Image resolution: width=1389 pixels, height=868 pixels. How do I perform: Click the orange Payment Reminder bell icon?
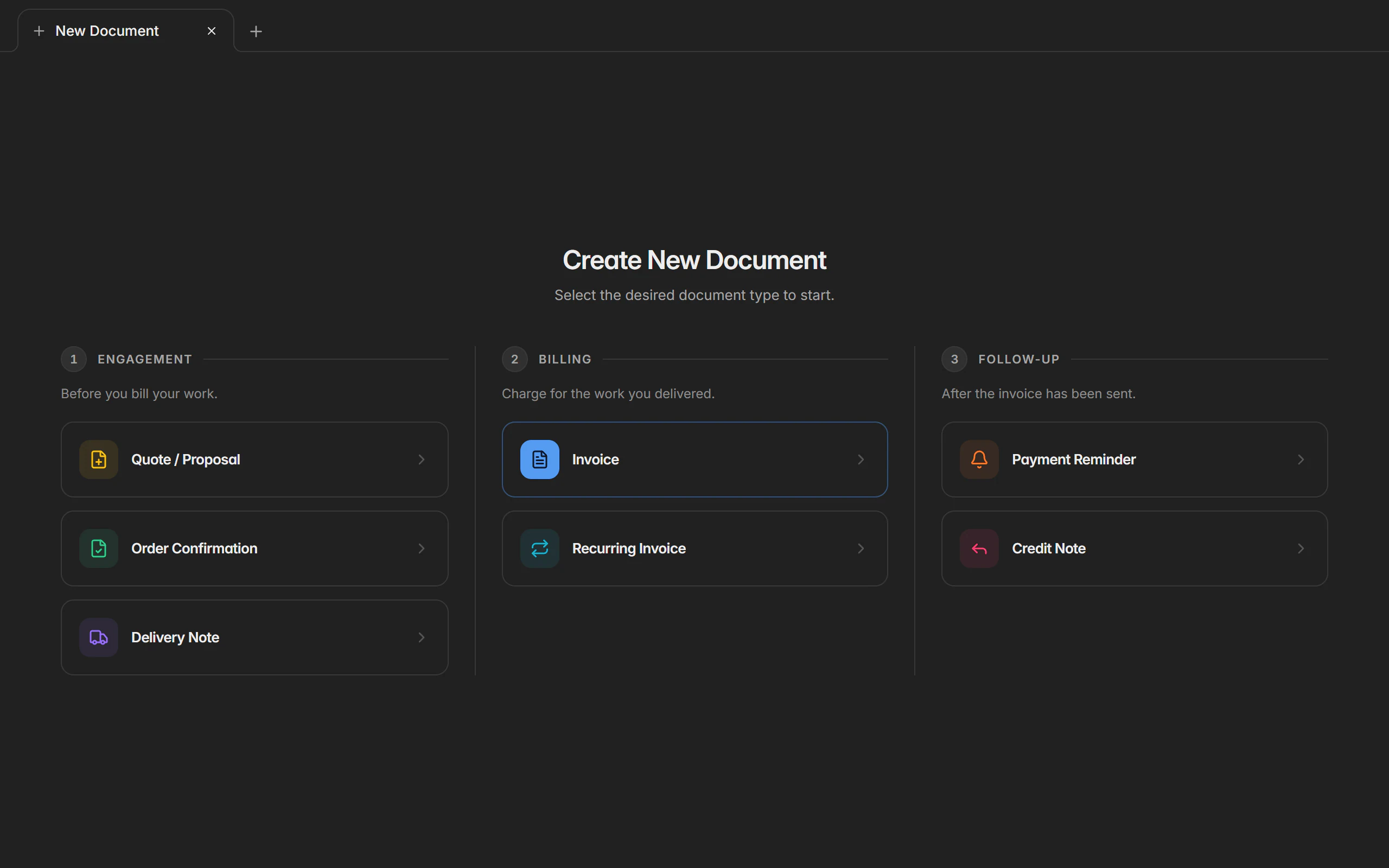pos(979,459)
